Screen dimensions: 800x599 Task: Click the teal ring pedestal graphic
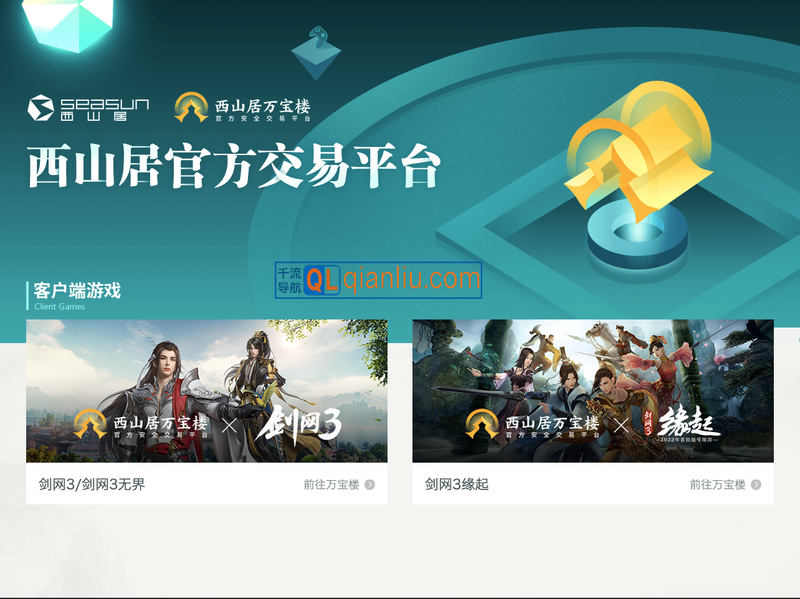tap(637, 234)
